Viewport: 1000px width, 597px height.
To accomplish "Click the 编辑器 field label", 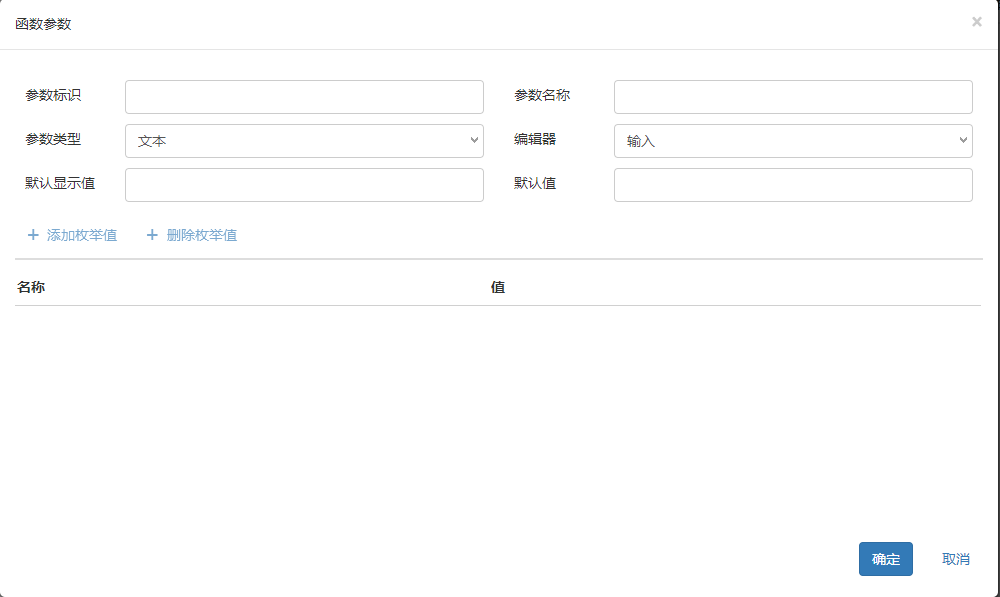I will pos(535,139).
